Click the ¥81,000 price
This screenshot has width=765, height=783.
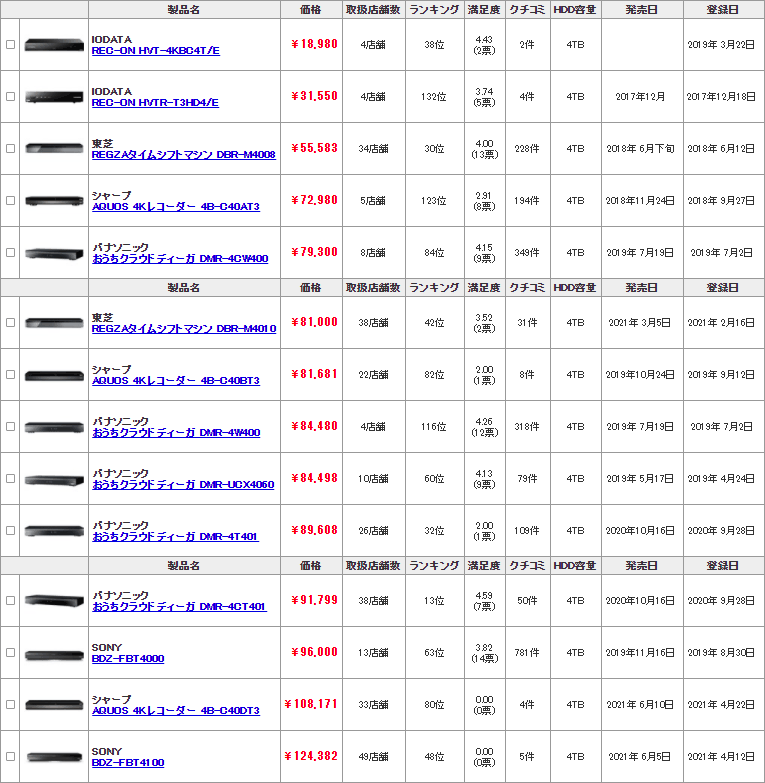tap(314, 322)
